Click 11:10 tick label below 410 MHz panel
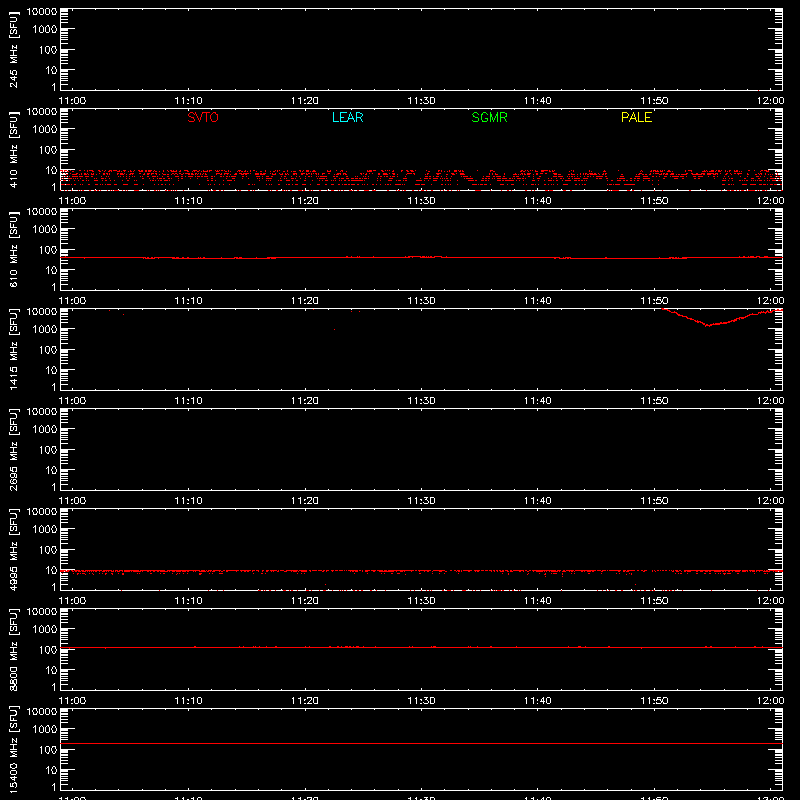Screen dimensions: 800x800 click(189, 201)
